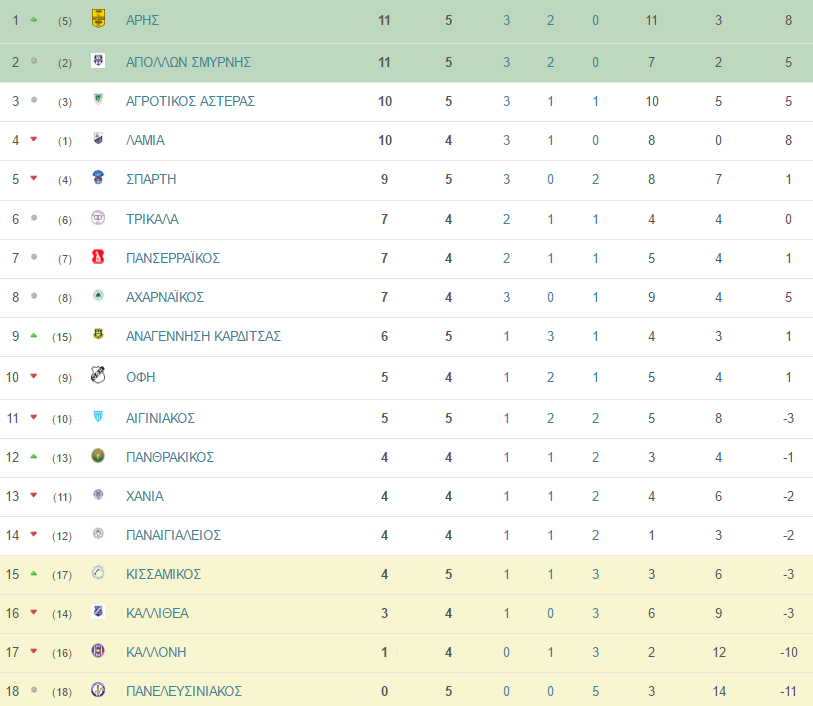Image resolution: width=813 pixels, height=706 pixels.
Task: Click the red down arrow beside ΛΑΜΙΑ
Action: click(34, 139)
